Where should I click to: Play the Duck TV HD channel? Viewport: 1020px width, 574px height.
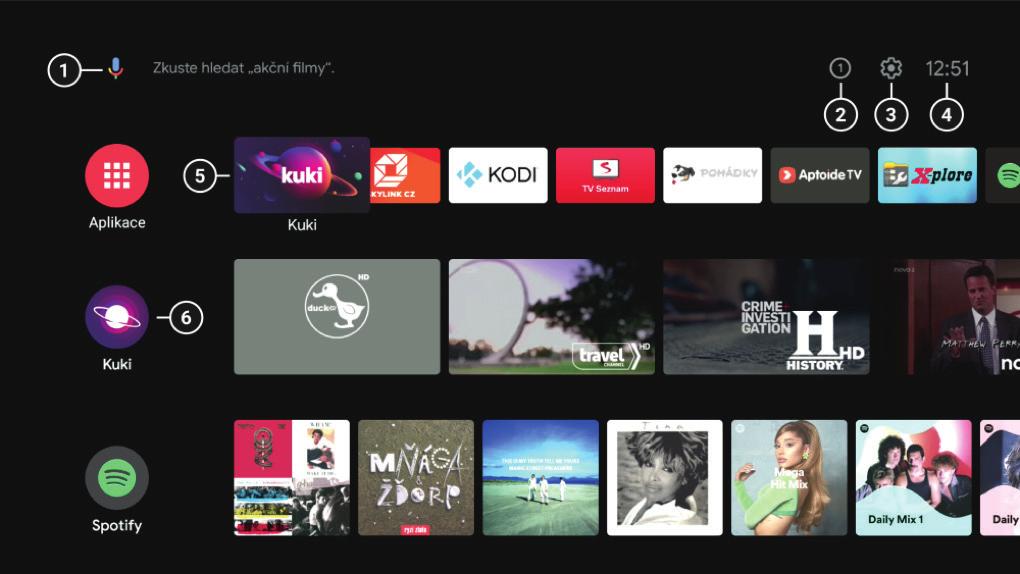(337, 317)
